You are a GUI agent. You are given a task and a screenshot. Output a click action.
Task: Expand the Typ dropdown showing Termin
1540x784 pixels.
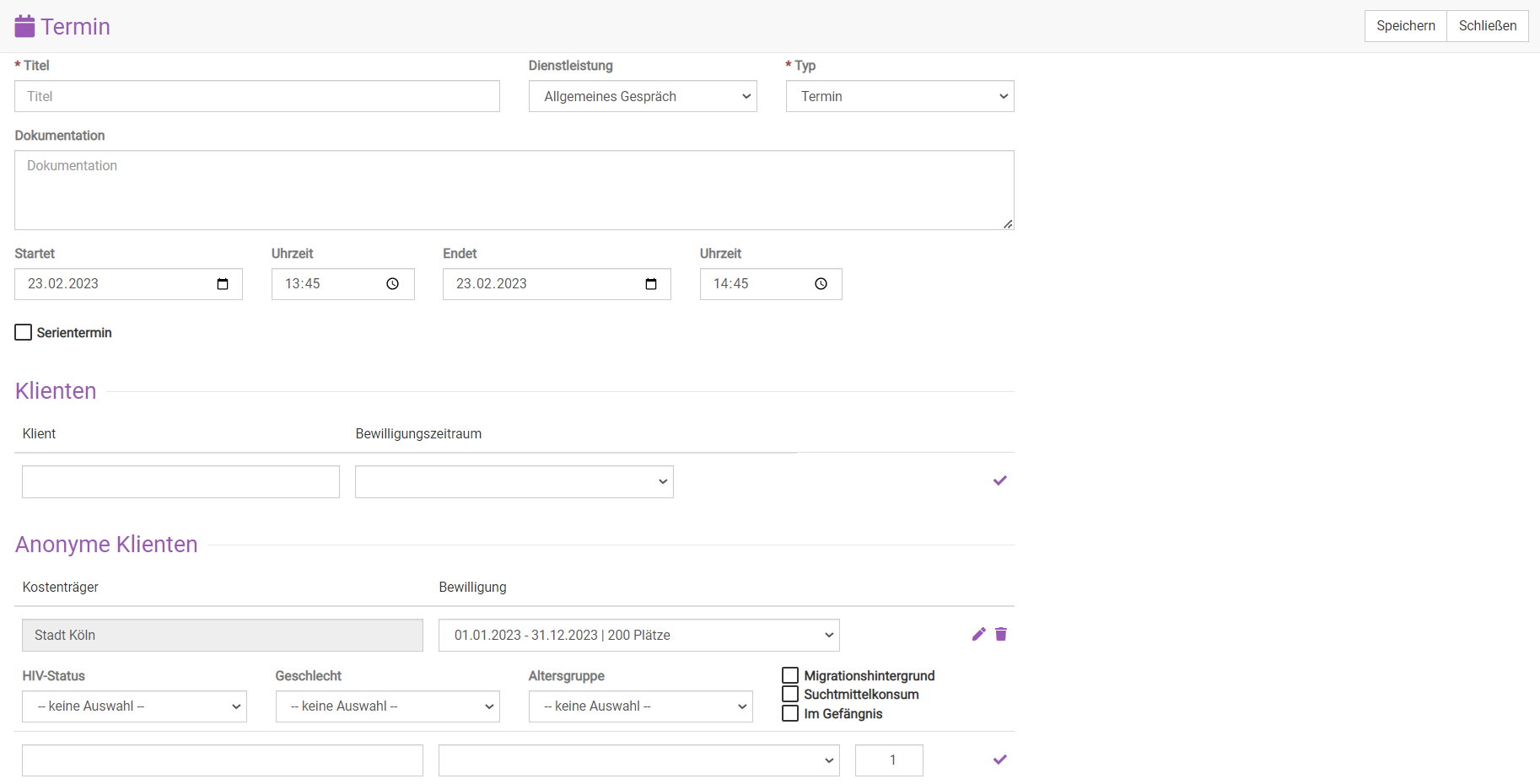click(900, 96)
